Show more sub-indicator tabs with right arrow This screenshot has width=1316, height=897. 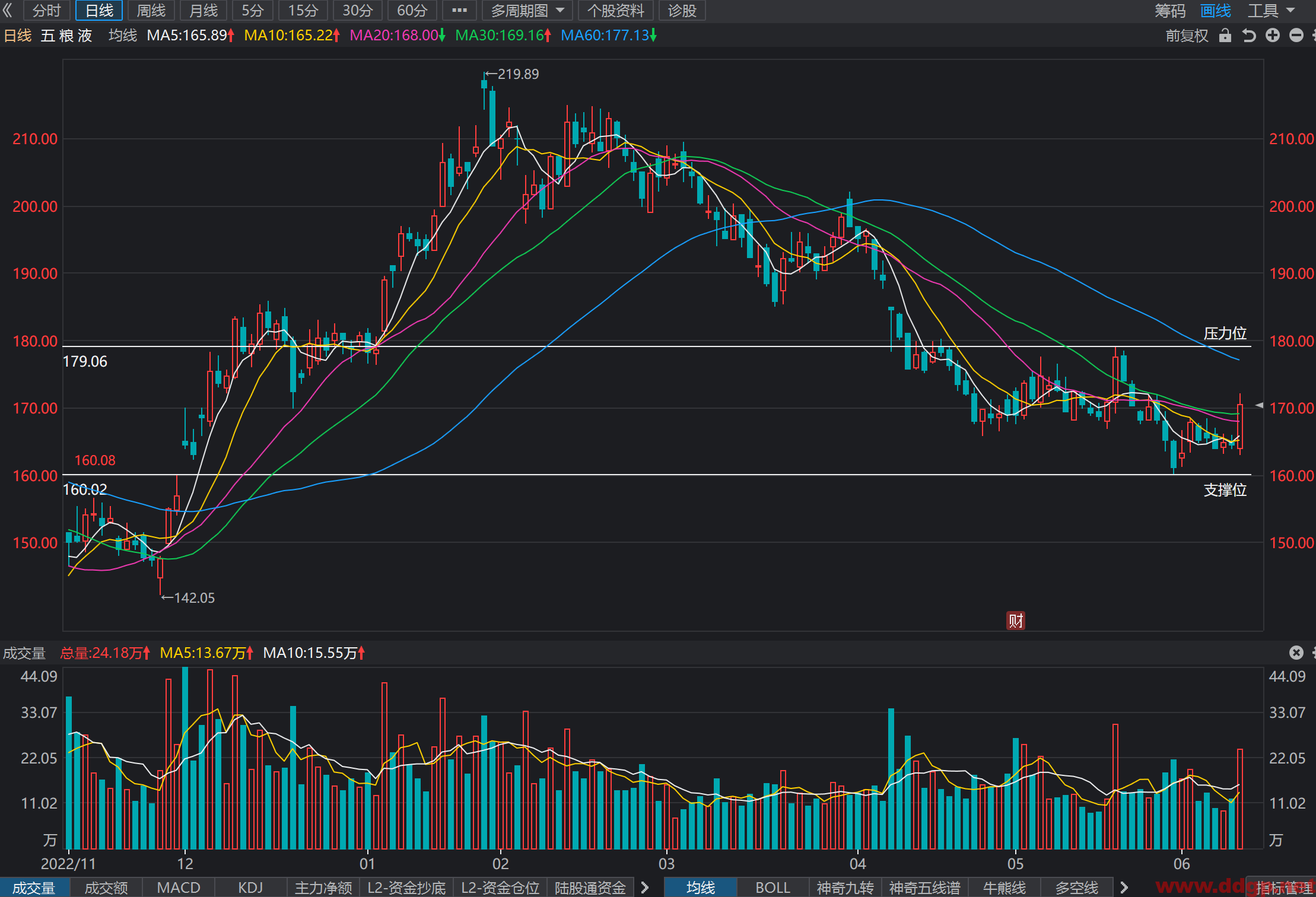(645, 888)
